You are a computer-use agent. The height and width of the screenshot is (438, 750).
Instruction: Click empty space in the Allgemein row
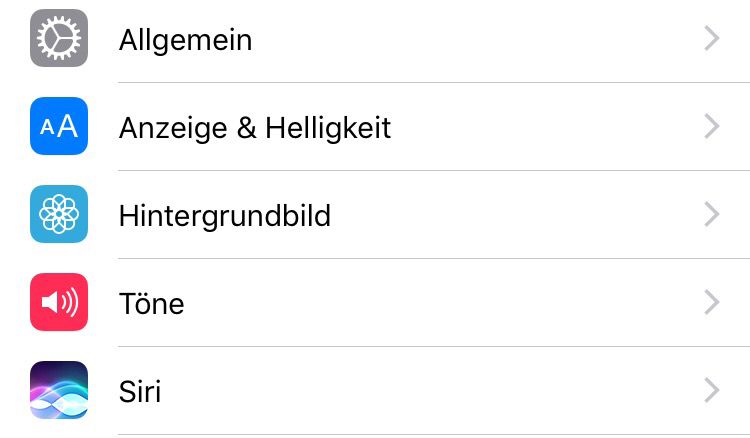point(478,38)
